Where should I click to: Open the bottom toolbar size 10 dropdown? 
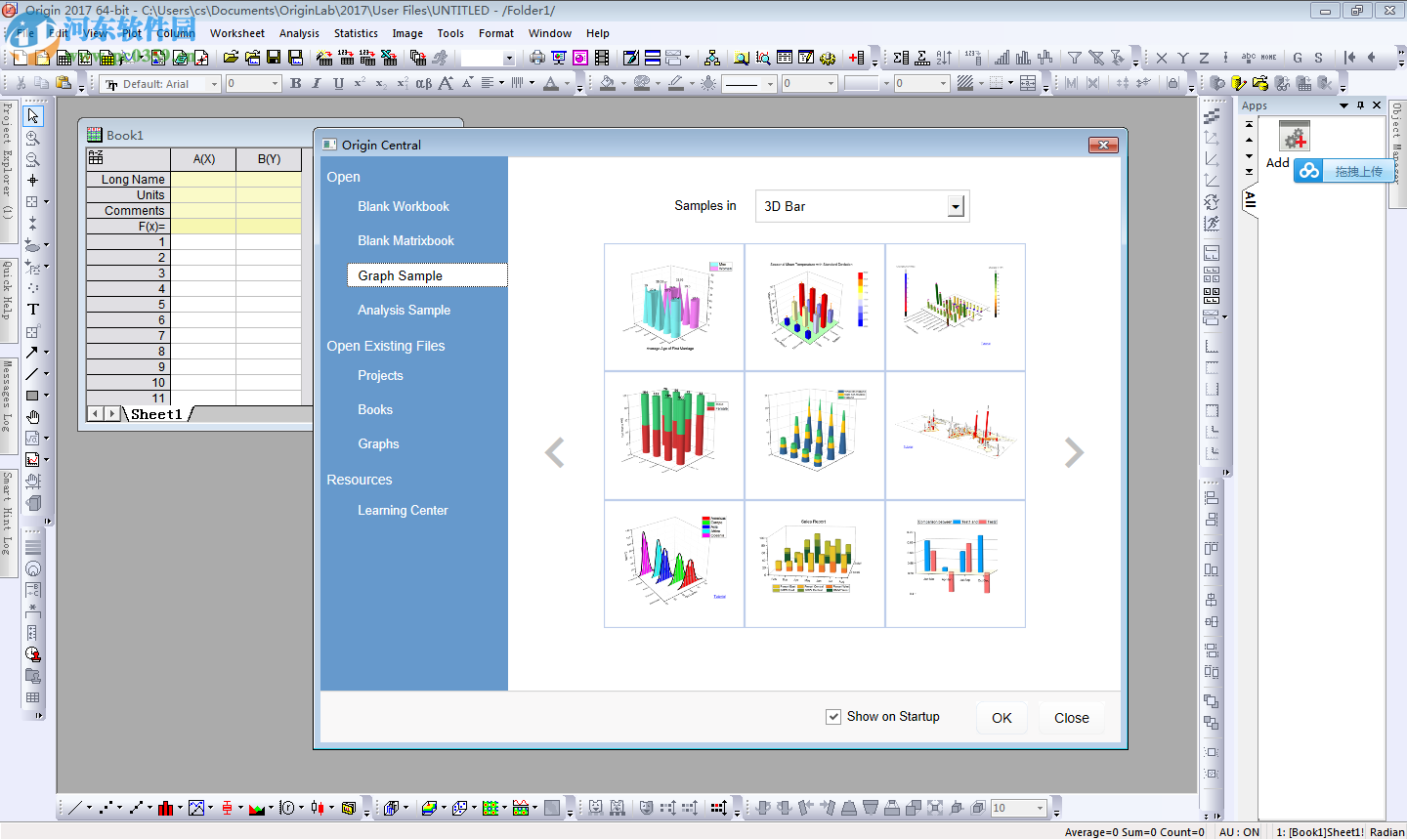pos(1041,808)
